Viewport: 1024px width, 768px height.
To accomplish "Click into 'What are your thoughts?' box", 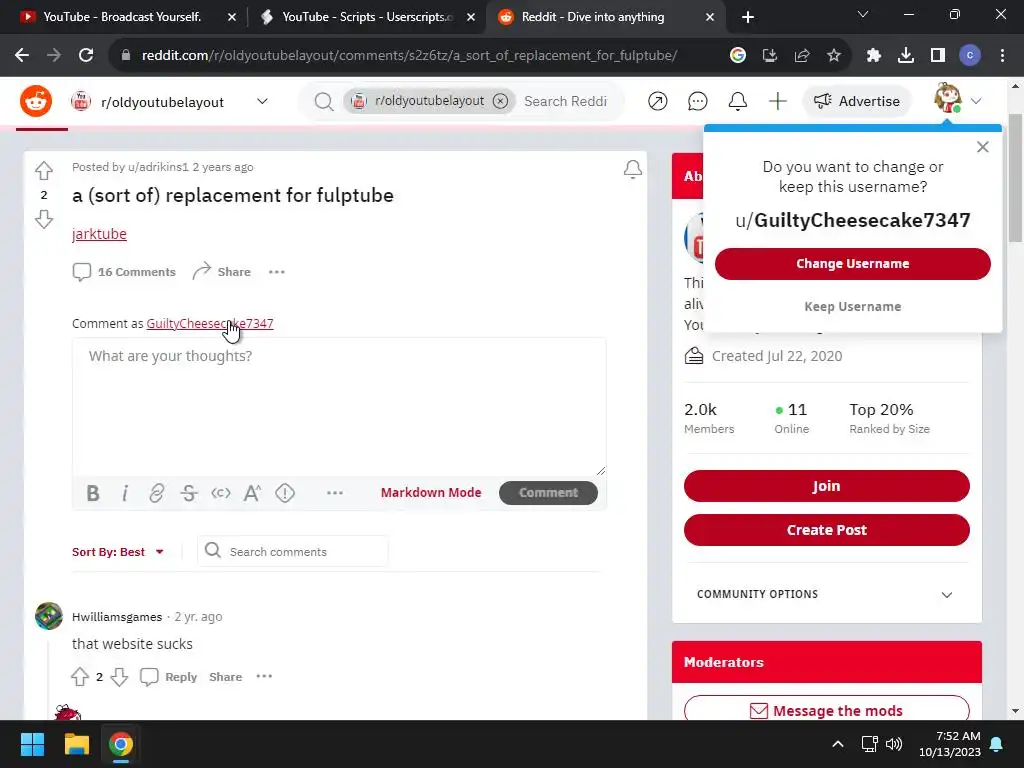I will coord(339,407).
